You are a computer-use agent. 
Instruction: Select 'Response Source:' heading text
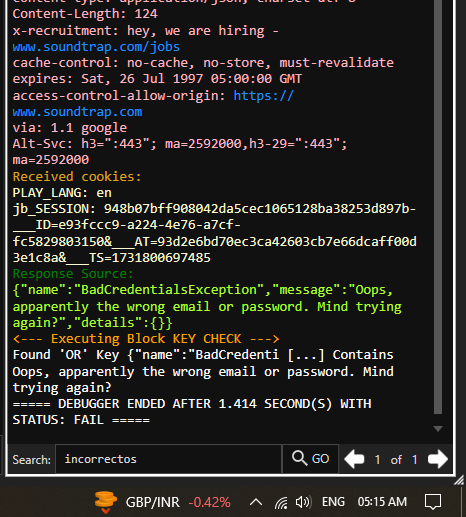point(73,274)
